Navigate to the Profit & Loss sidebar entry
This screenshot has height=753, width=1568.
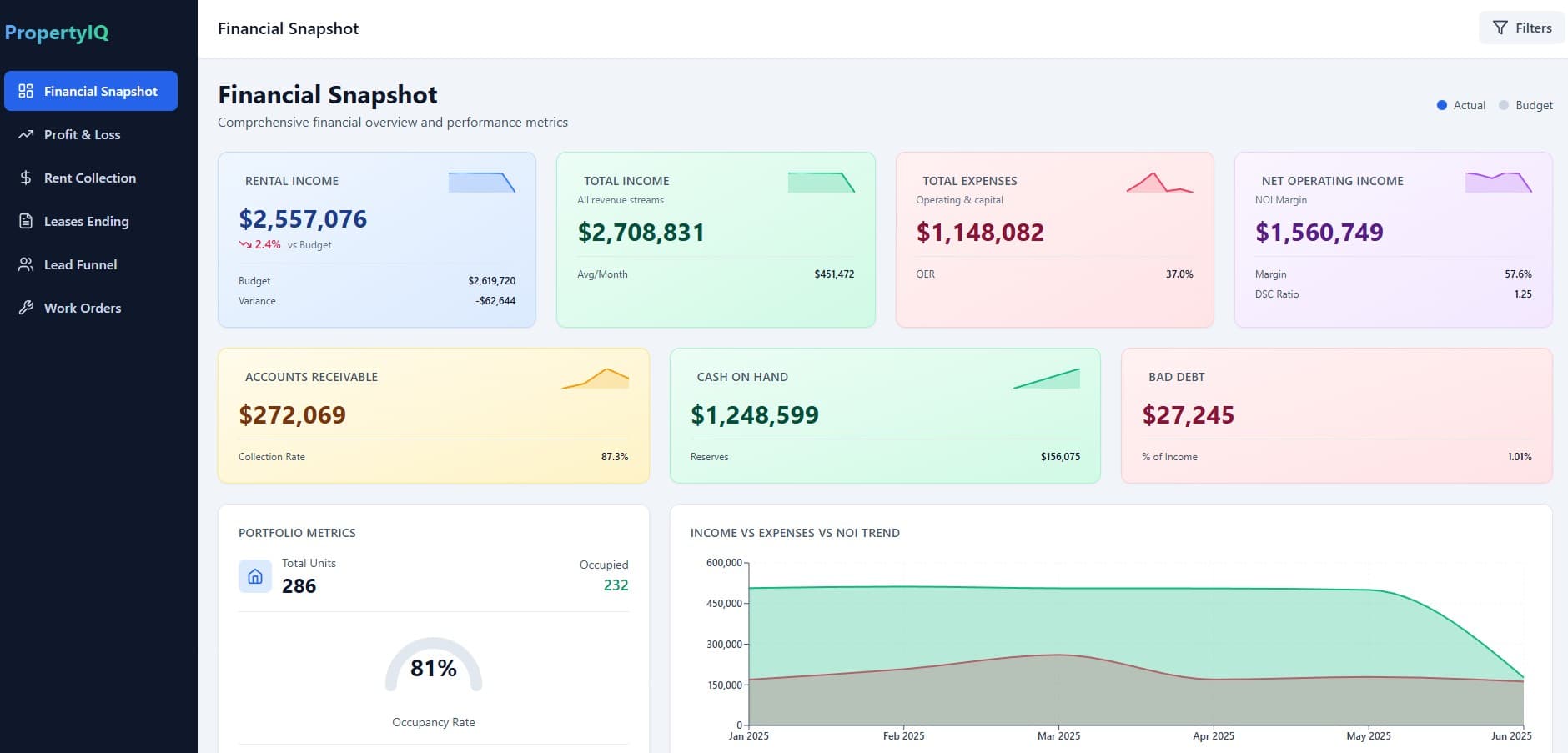[83, 134]
